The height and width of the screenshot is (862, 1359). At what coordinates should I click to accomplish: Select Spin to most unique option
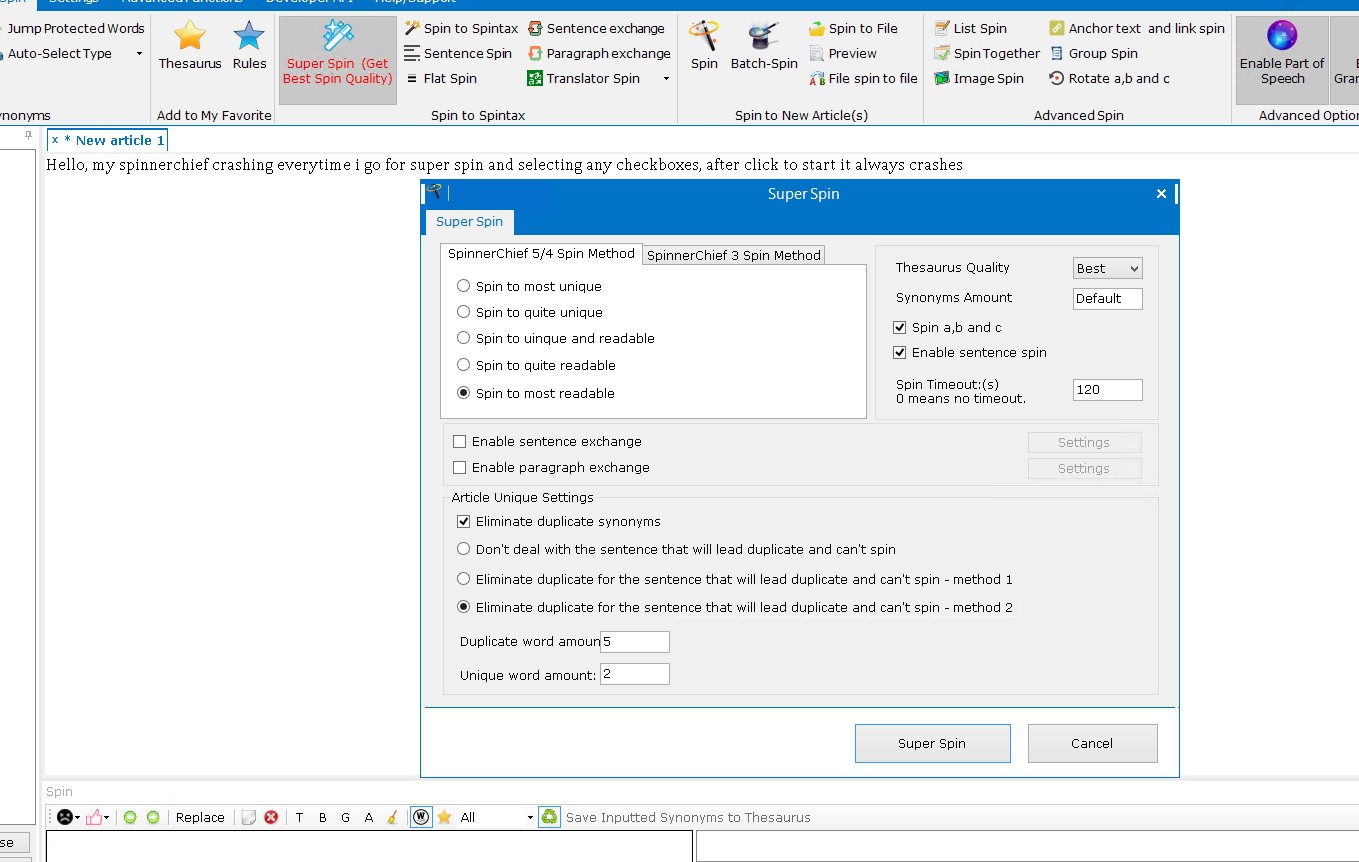pyautogui.click(x=464, y=286)
